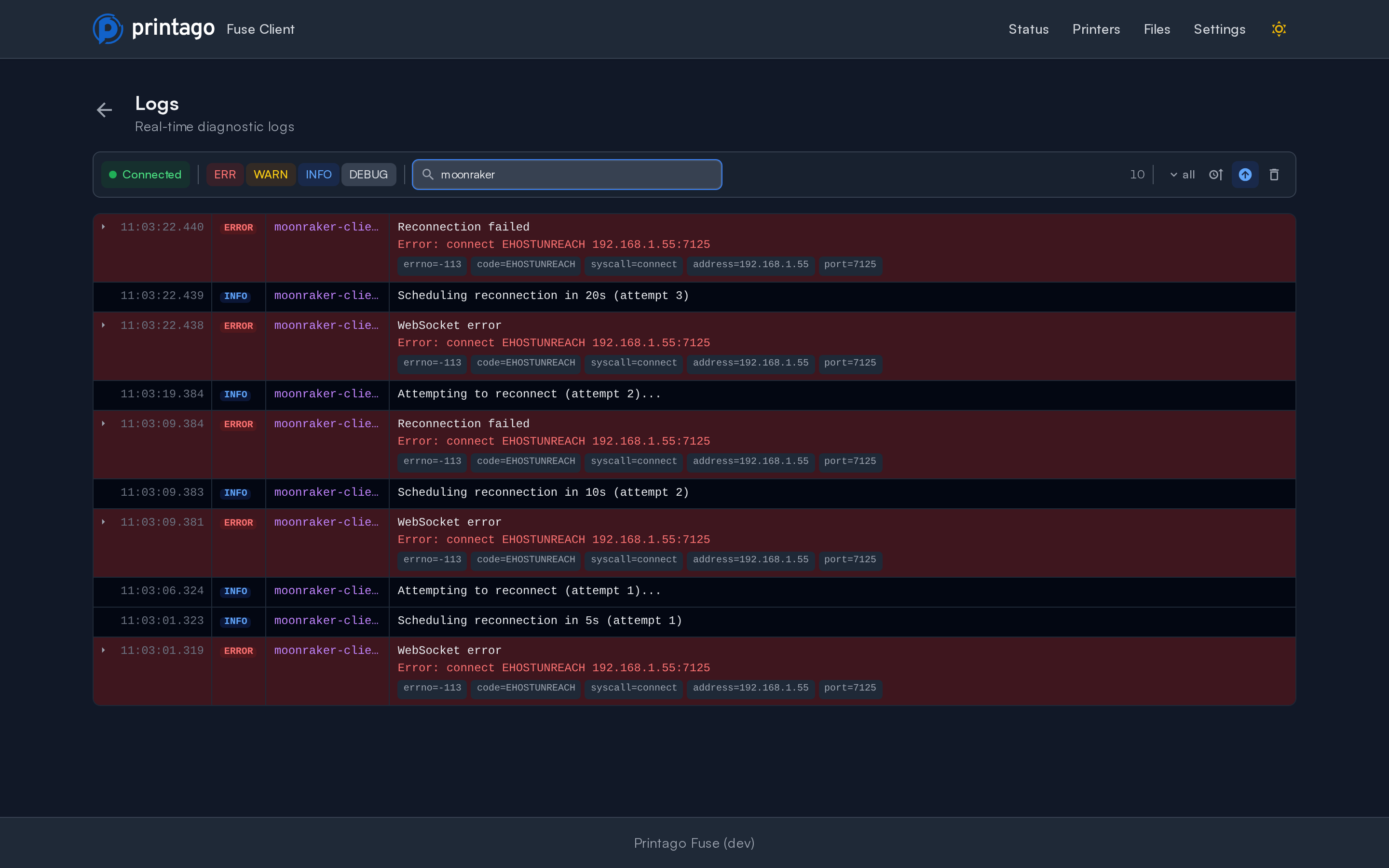Click 'WebSocket error' title at 11:03:01.319
The image size is (1389, 868).
[x=449, y=651]
